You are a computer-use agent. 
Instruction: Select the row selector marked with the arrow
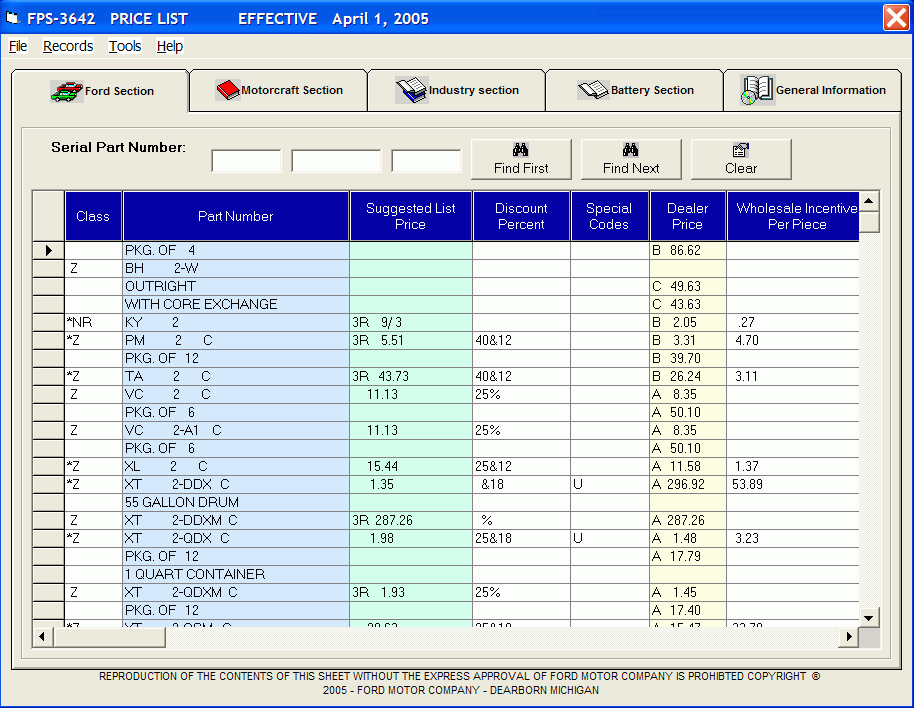tap(48, 251)
